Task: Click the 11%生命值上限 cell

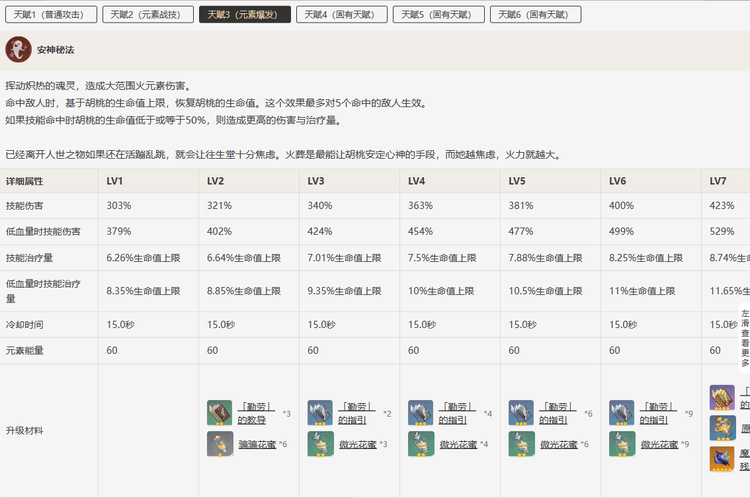Action: pyautogui.click(x=642, y=291)
